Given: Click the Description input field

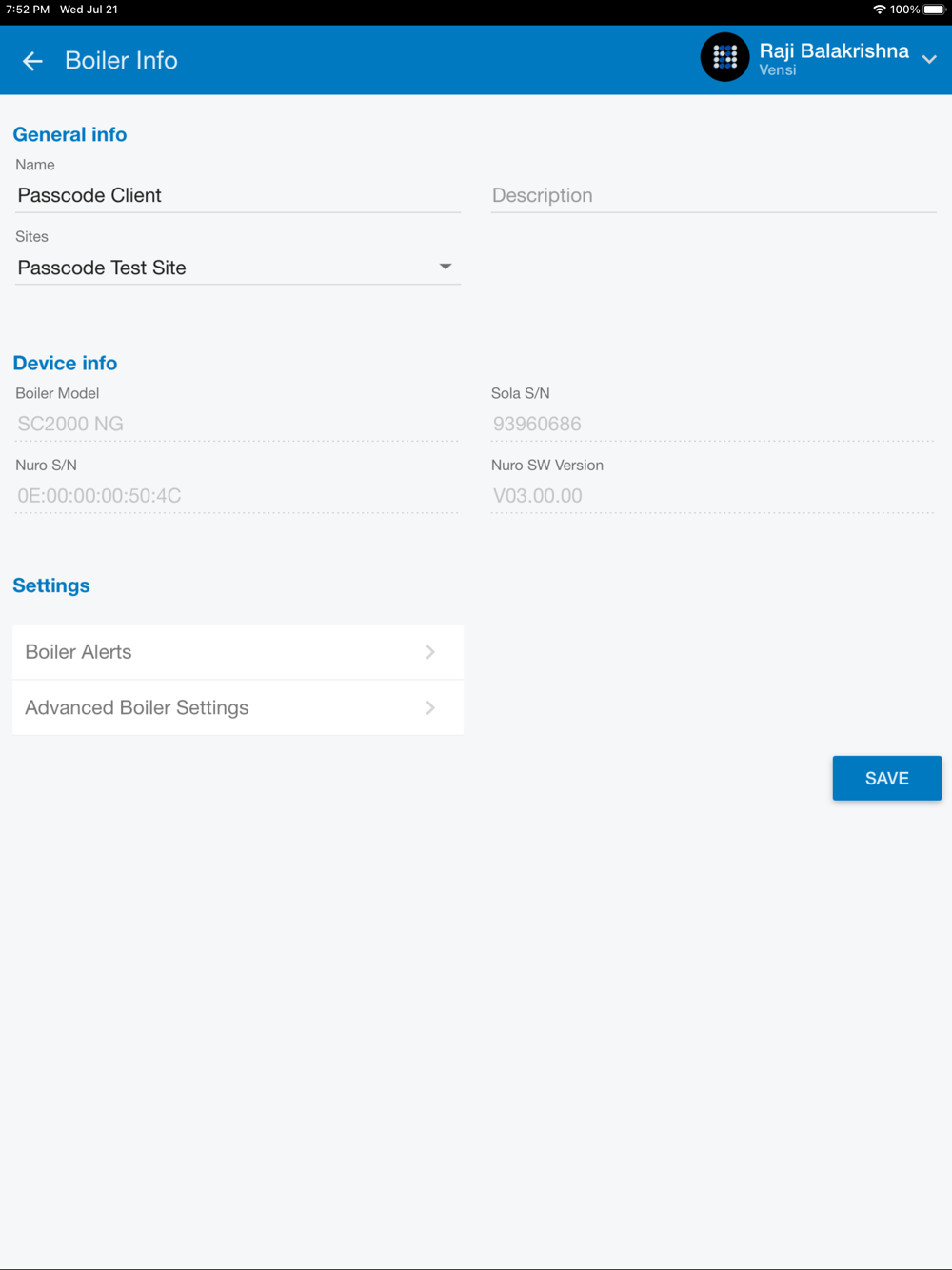Looking at the screenshot, I should pos(713,195).
